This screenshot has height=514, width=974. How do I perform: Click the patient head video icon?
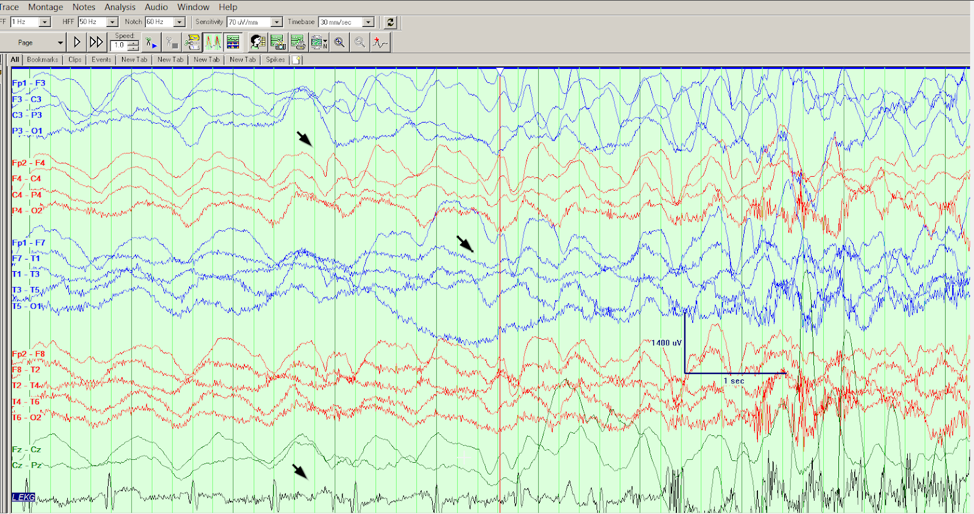tap(257, 43)
